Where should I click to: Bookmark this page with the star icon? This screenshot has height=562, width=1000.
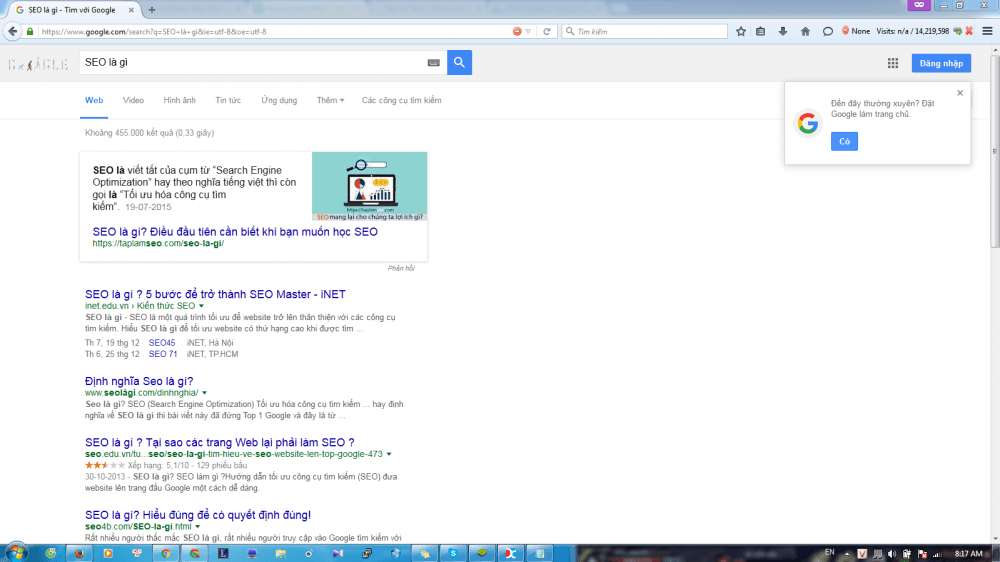[x=740, y=31]
